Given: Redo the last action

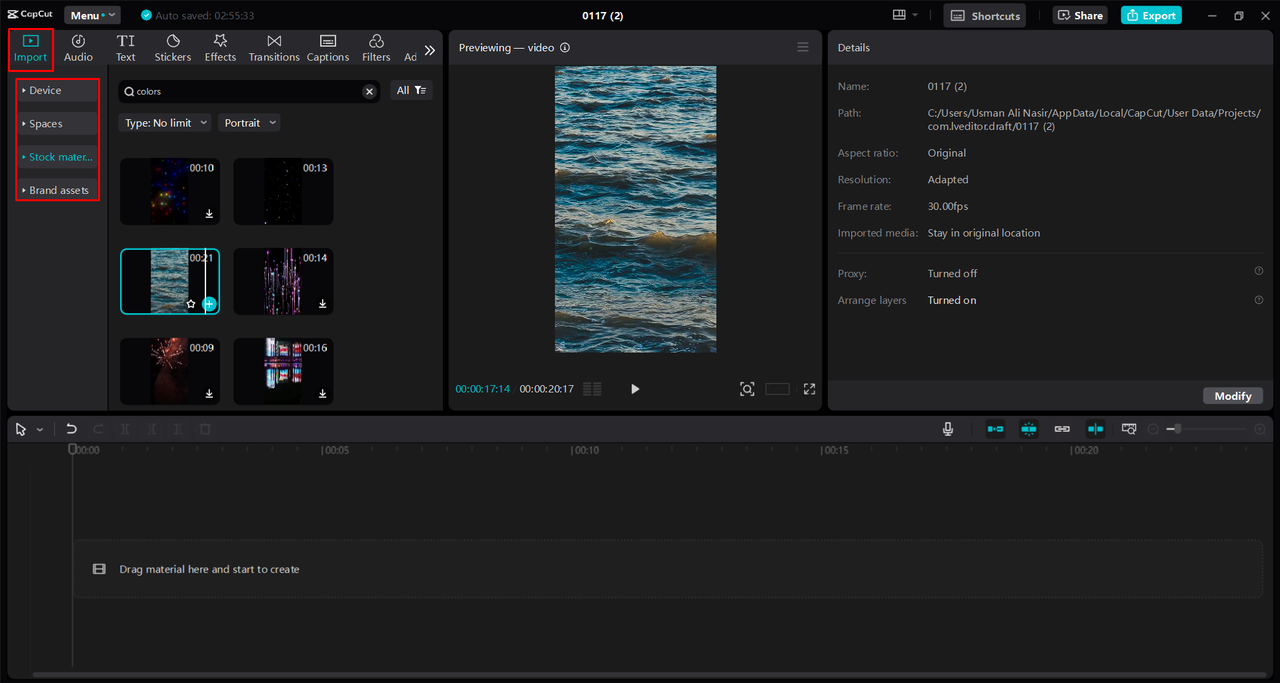Looking at the screenshot, I should (x=98, y=429).
